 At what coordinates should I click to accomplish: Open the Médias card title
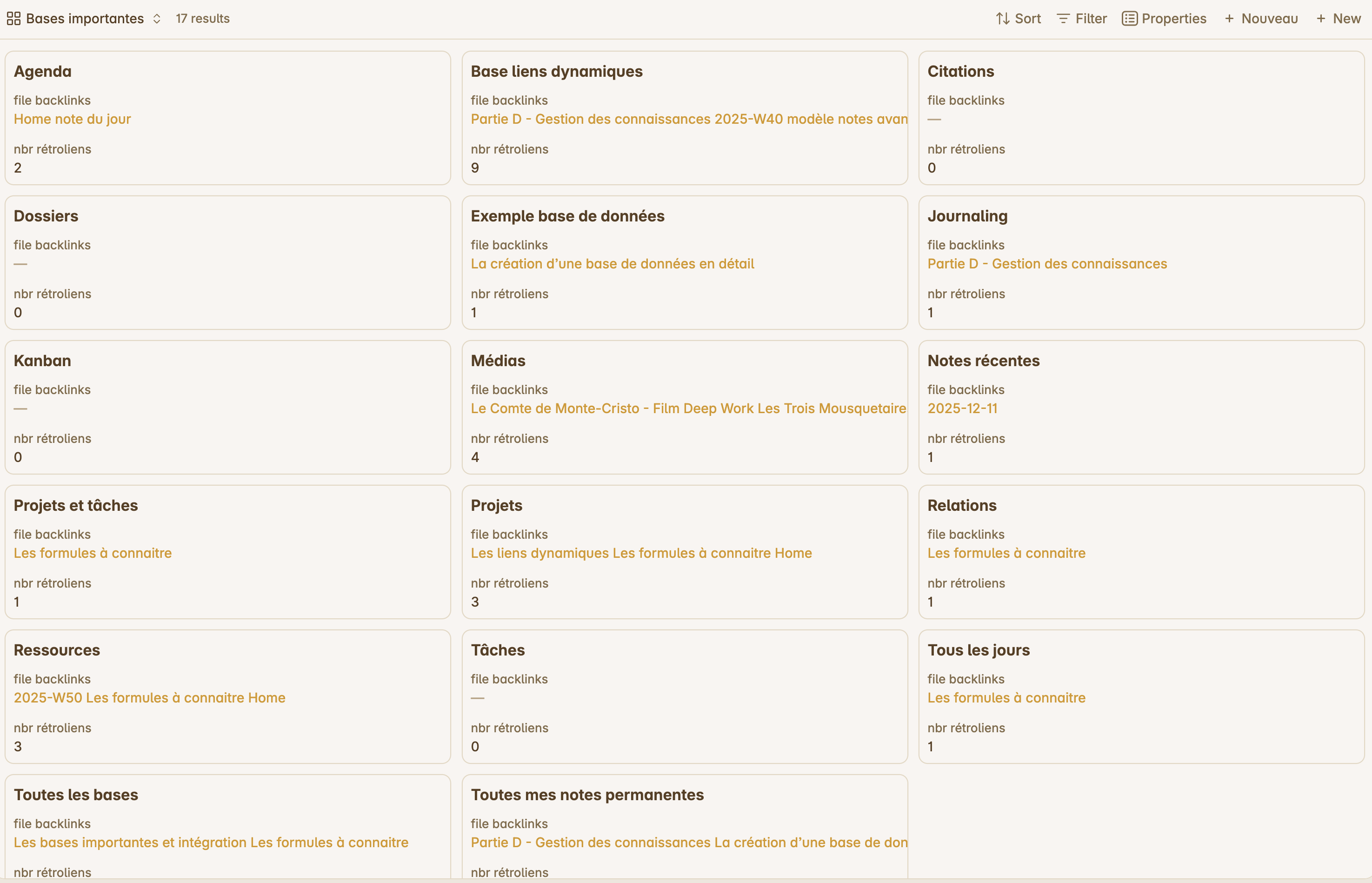point(498,361)
